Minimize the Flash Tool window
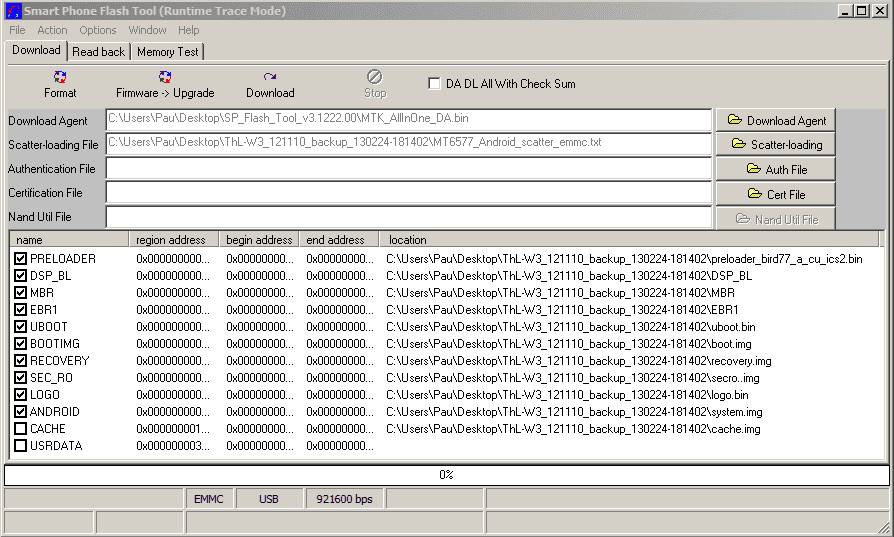 pos(846,10)
